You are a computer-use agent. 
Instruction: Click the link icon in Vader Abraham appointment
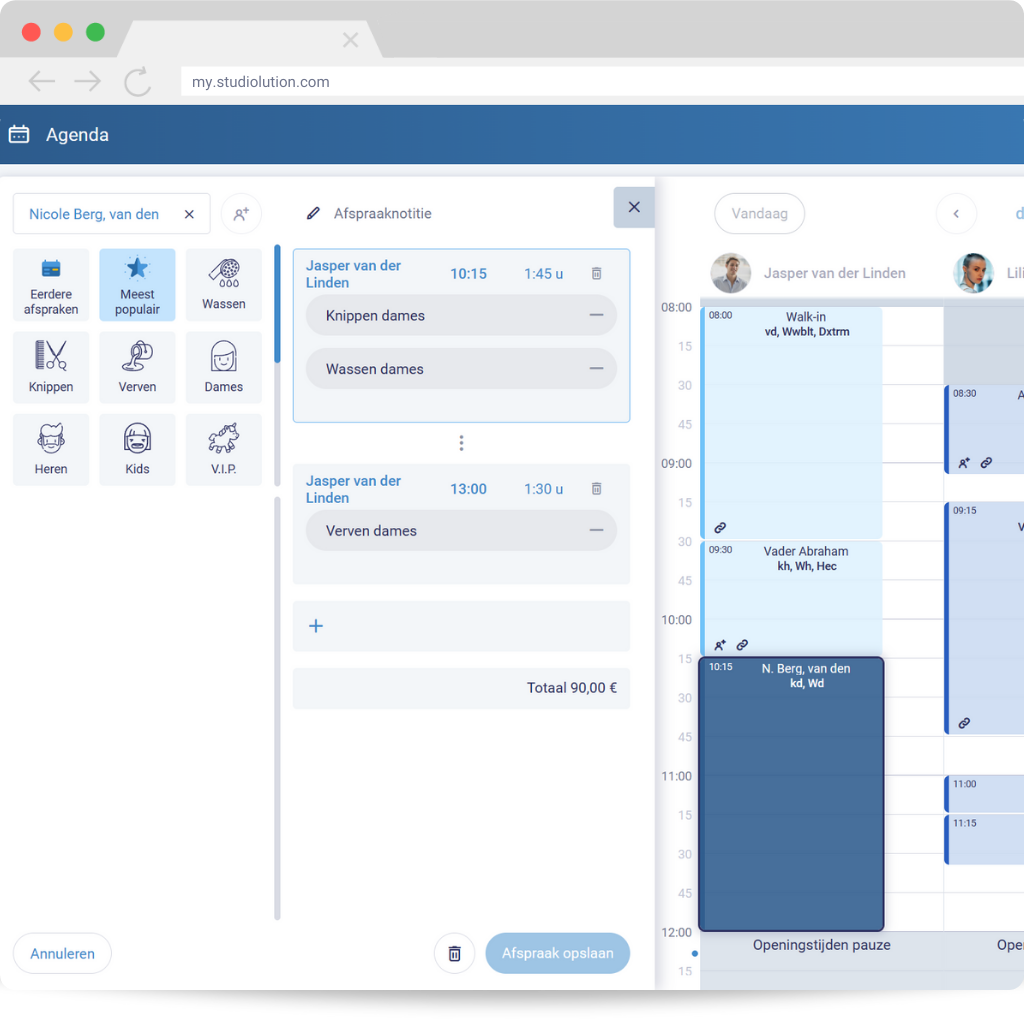click(742, 645)
